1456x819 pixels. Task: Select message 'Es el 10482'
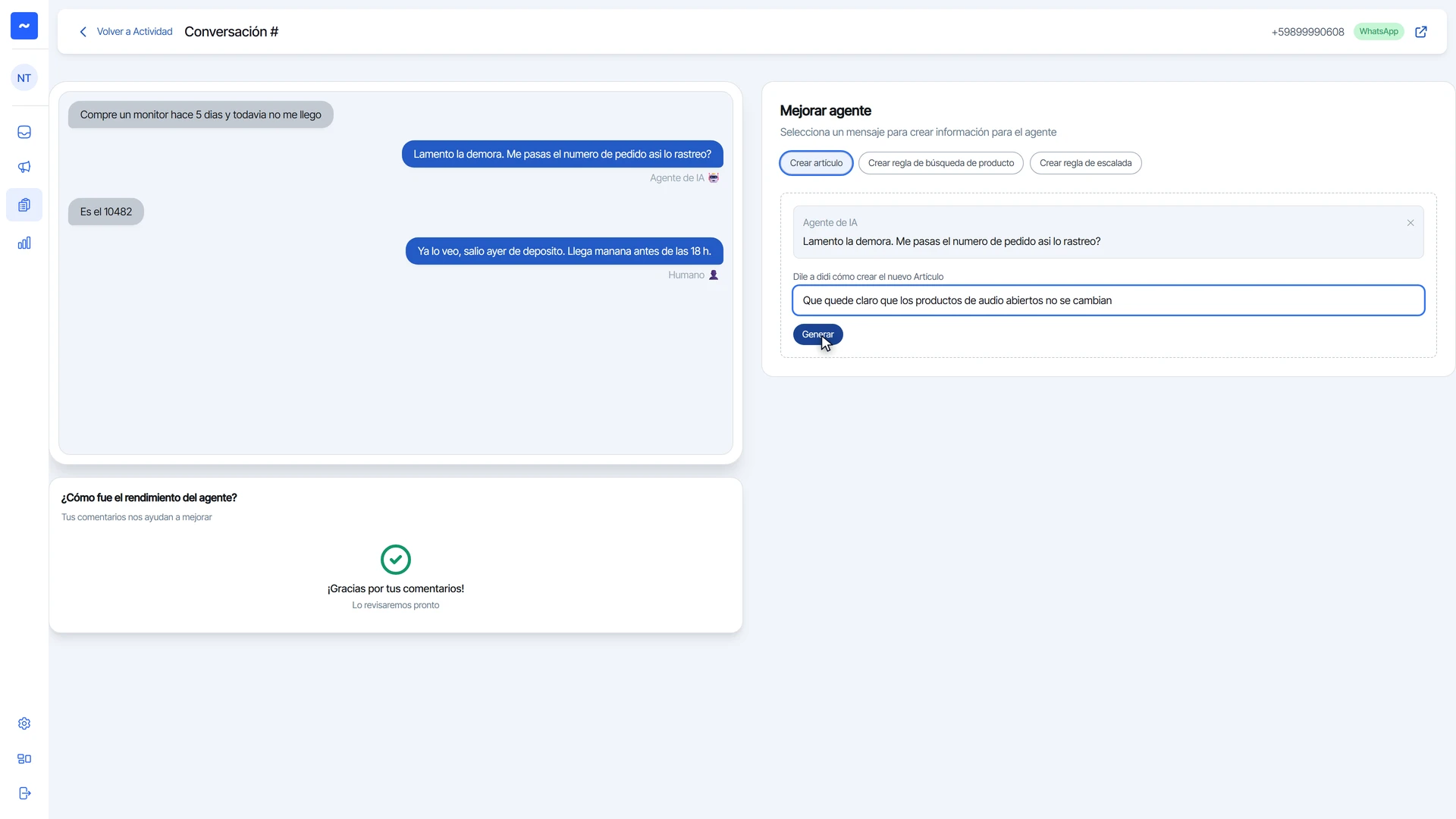click(106, 212)
